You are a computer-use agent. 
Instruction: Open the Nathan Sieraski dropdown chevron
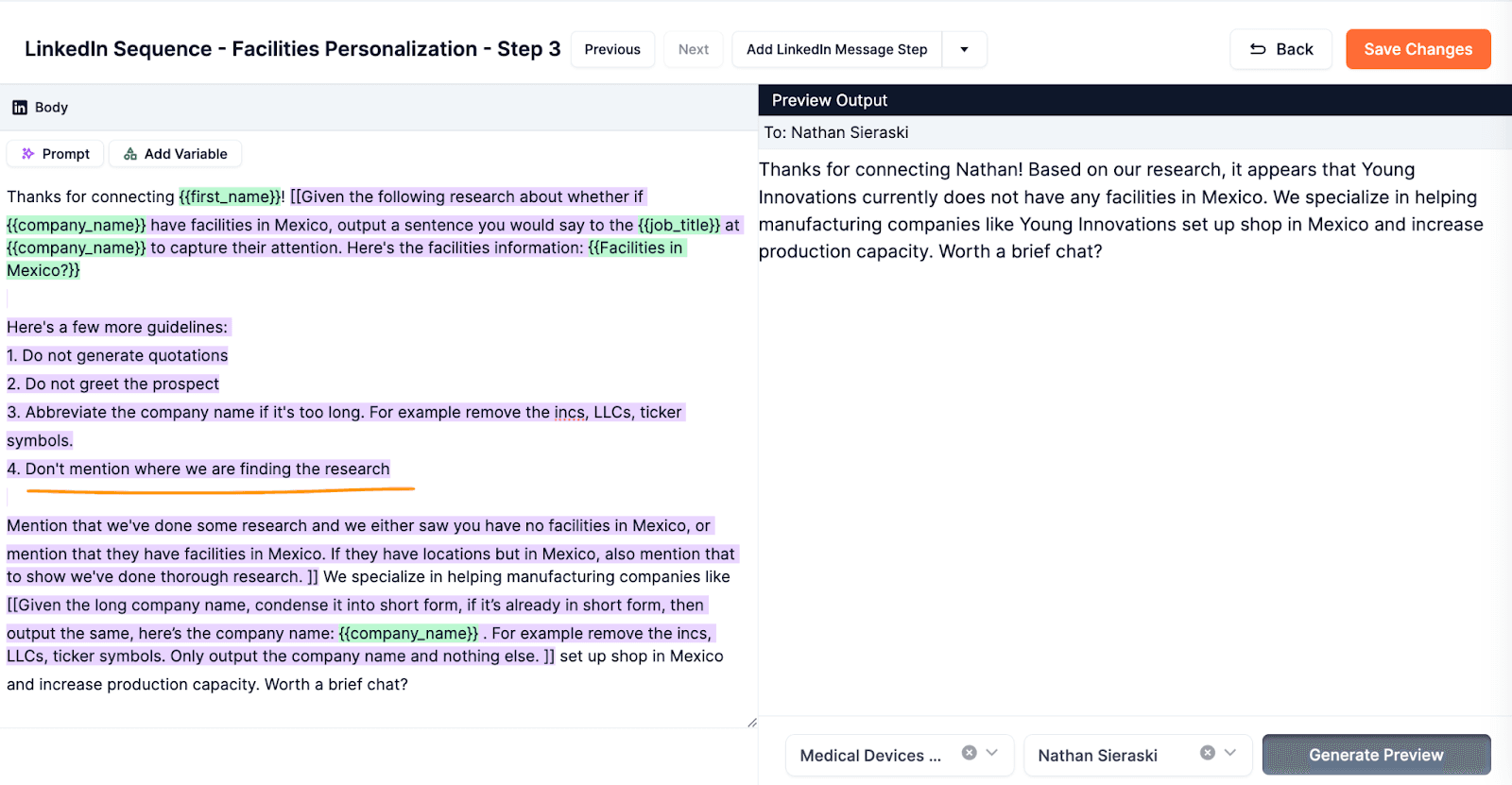pos(1230,753)
